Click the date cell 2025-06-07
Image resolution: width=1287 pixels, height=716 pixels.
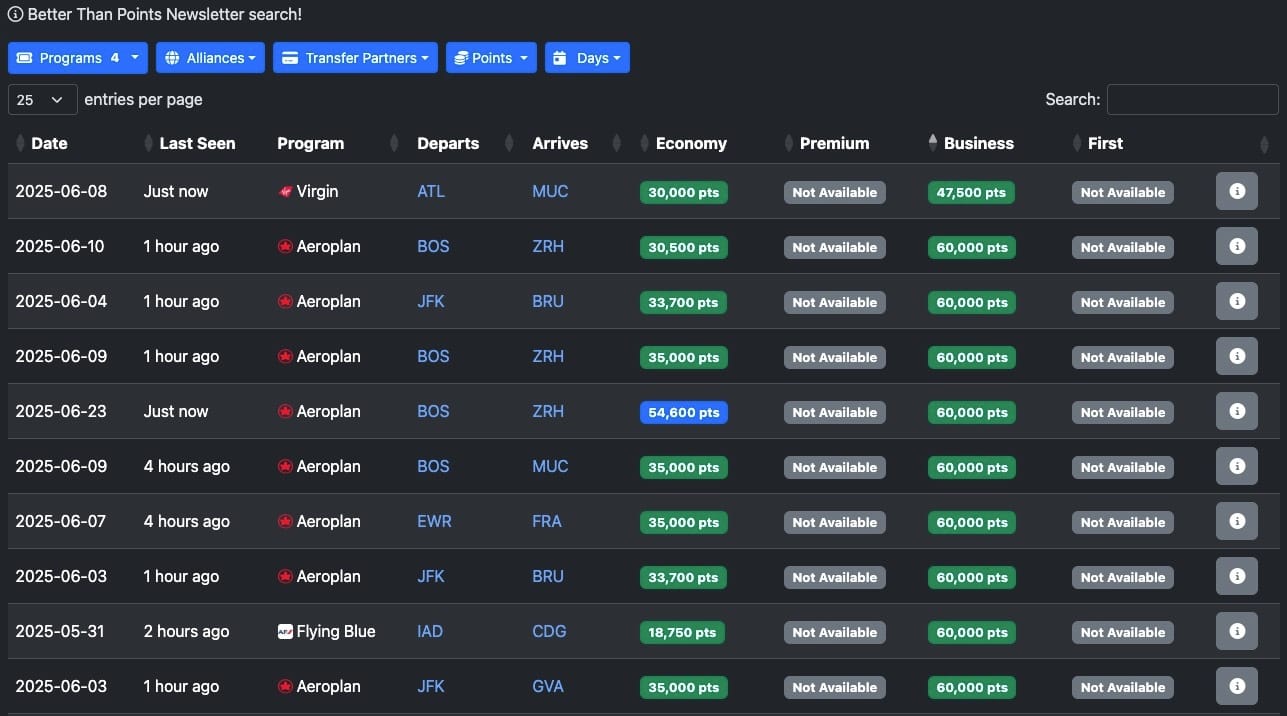(x=61, y=521)
